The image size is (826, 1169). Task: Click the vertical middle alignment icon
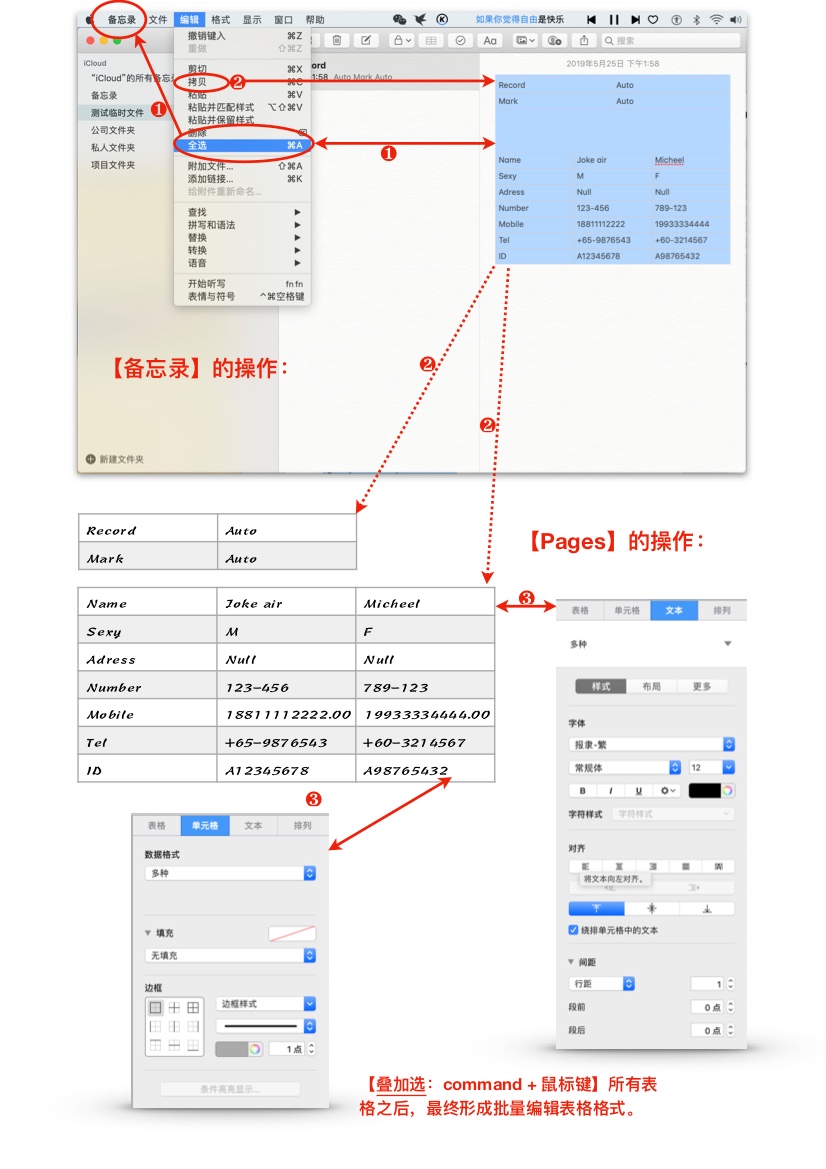pos(652,908)
